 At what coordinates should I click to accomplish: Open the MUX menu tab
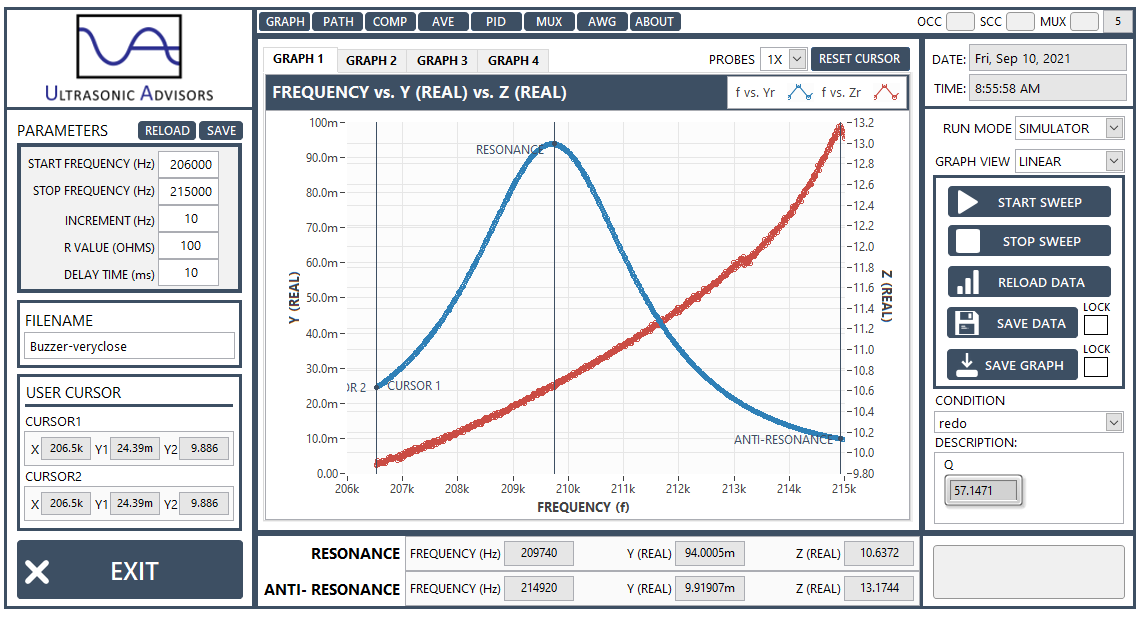coord(549,22)
